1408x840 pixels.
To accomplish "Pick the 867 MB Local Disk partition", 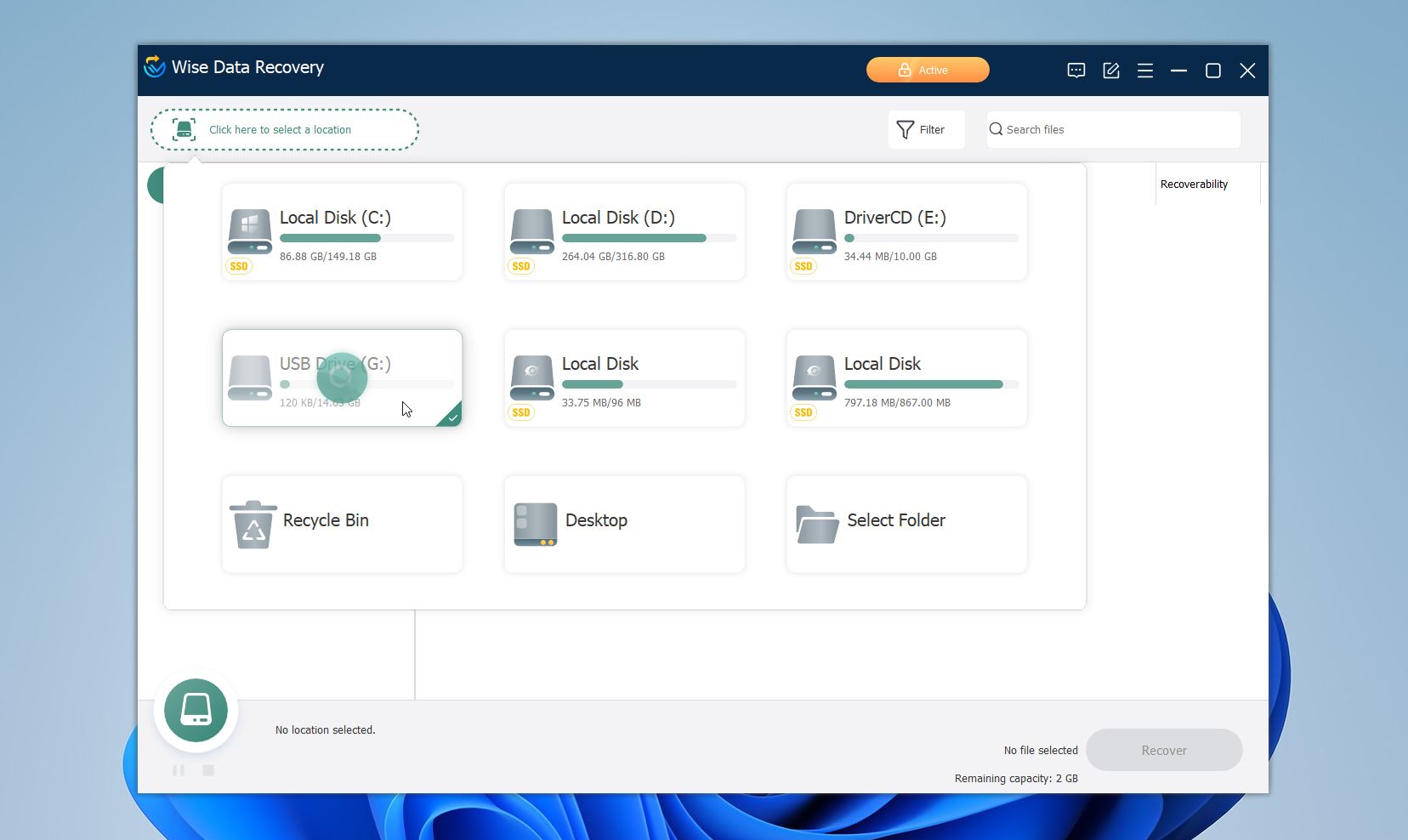I will pyautogui.click(x=906, y=378).
